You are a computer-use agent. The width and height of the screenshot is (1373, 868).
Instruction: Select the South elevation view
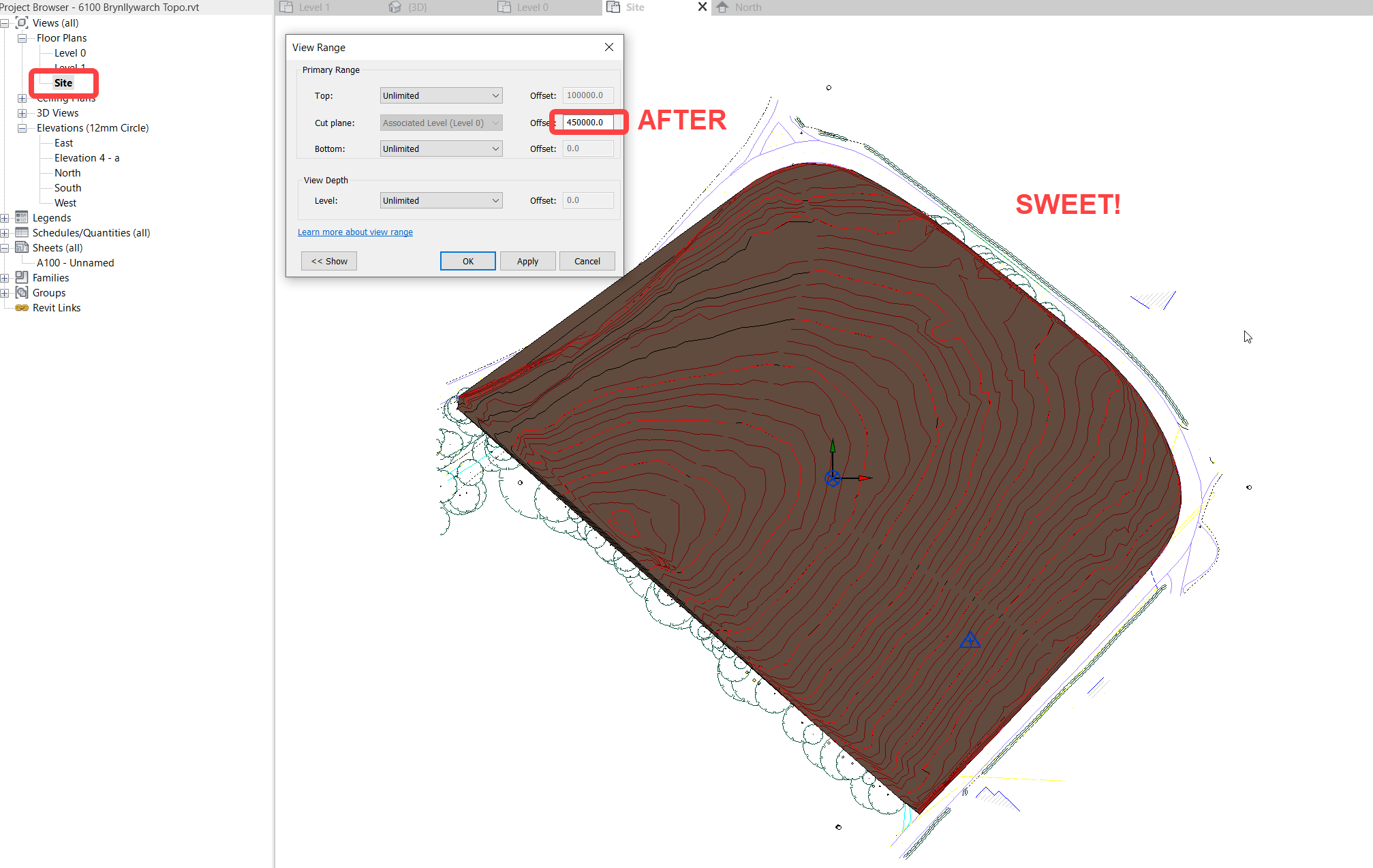click(67, 188)
